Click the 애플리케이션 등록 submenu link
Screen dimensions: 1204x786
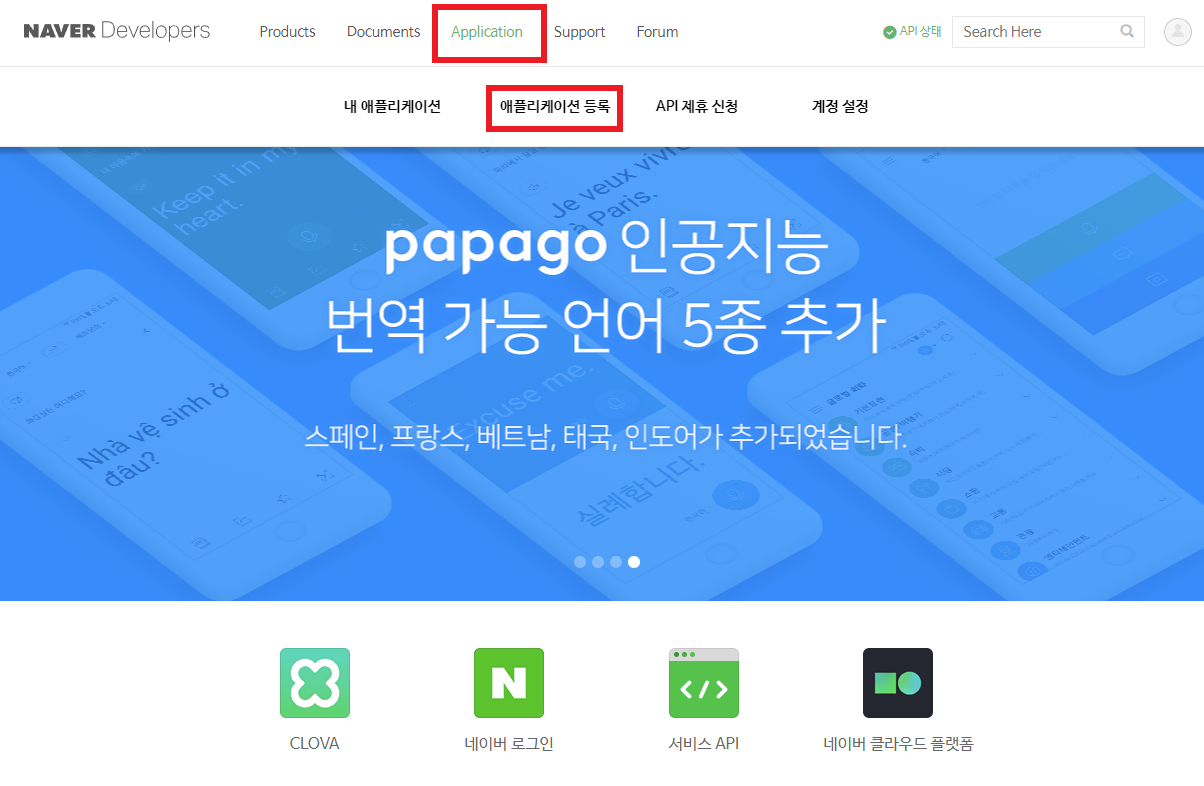(555, 106)
